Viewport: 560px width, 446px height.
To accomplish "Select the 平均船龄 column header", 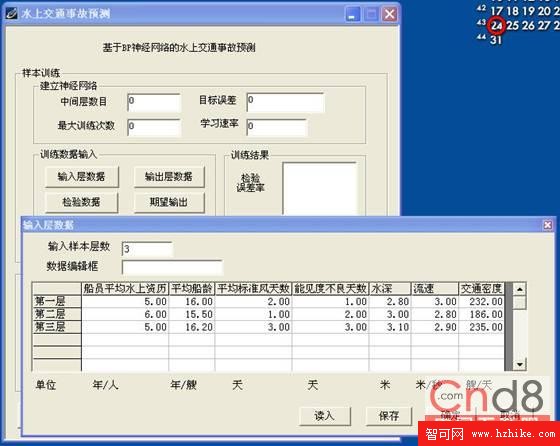I will click(192, 289).
